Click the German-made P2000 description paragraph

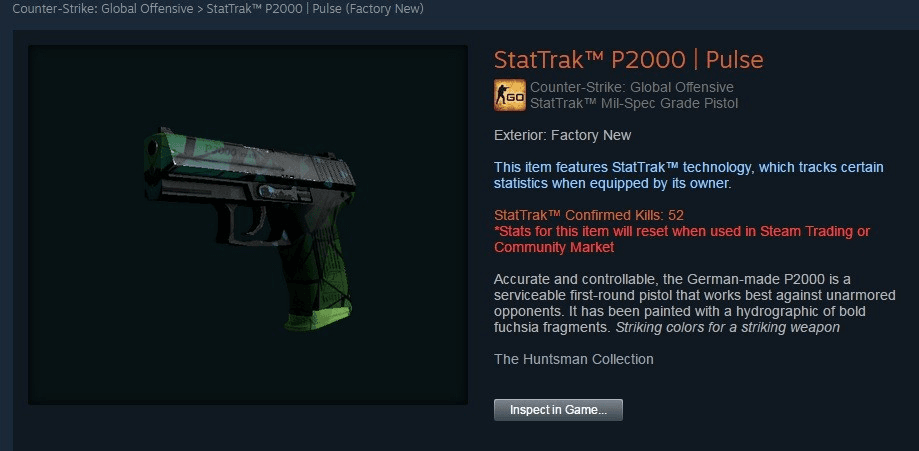695,303
